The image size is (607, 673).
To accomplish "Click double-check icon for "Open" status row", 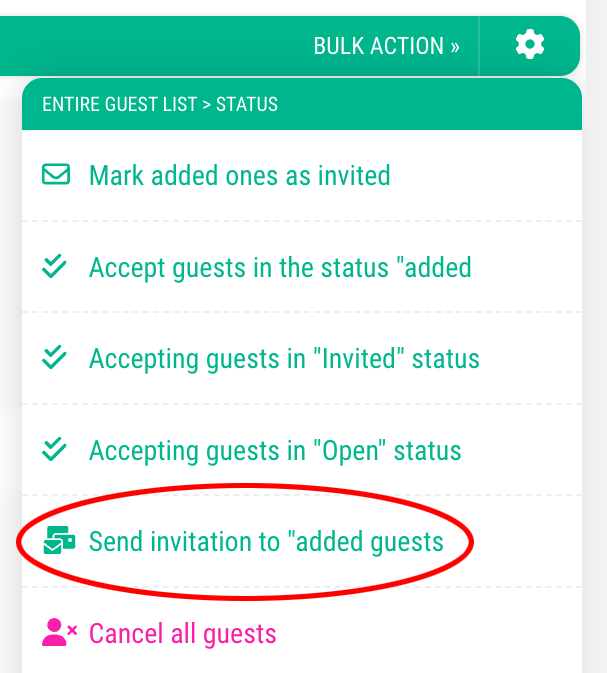I will tap(56, 449).
